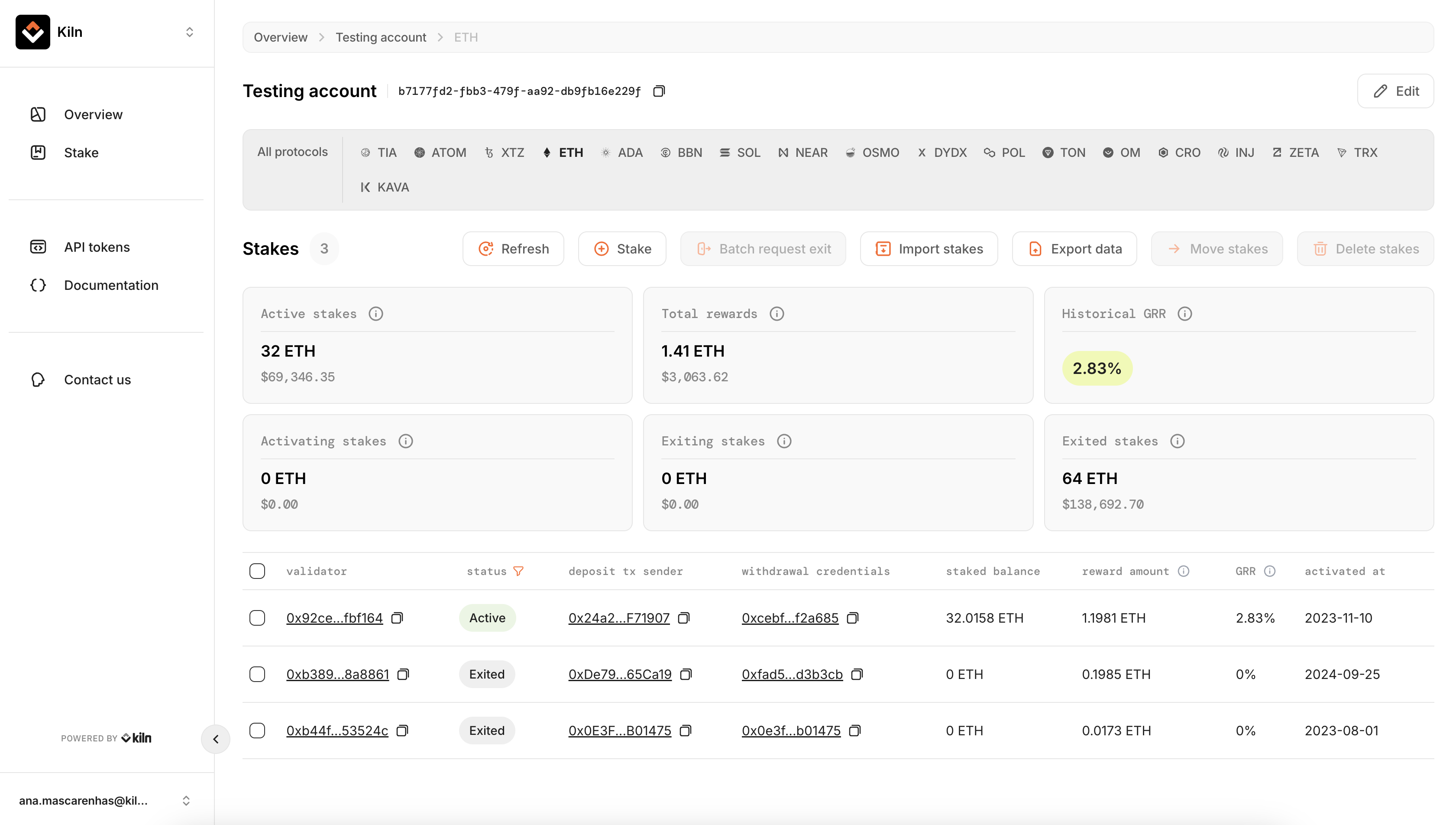Image resolution: width=1456 pixels, height=825 pixels.
Task: Tick the 0xb44f...53524c row checkbox
Action: [x=257, y=731]
